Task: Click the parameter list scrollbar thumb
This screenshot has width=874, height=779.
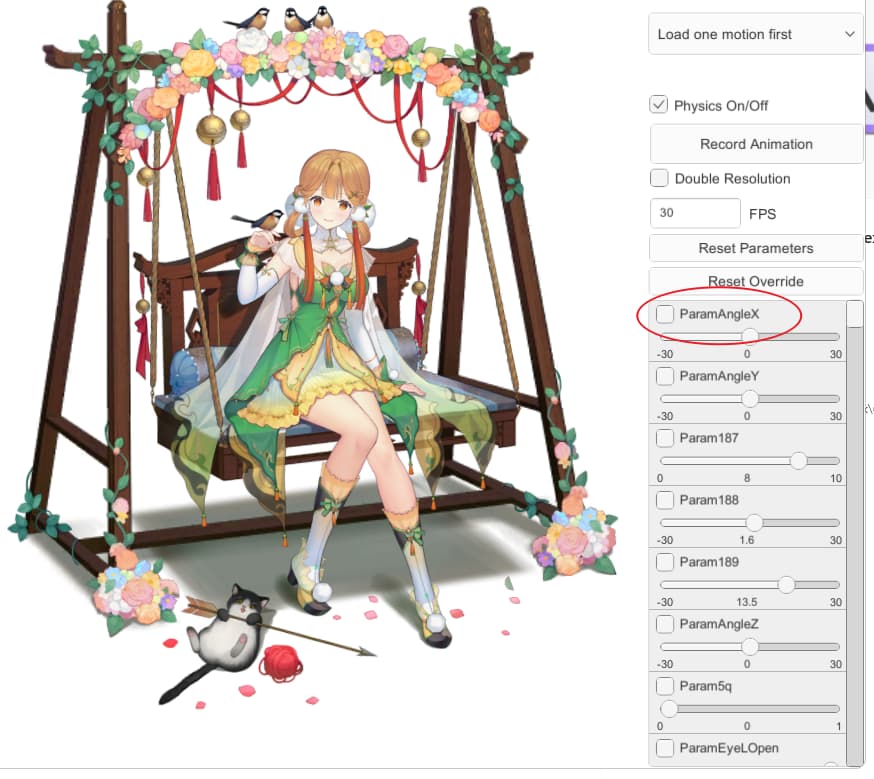Action: 854,314
